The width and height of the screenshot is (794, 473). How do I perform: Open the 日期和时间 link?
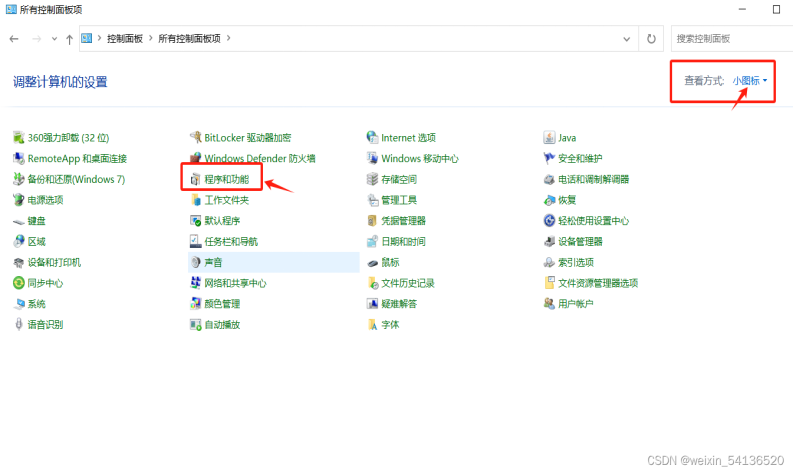tap(404, 242)
